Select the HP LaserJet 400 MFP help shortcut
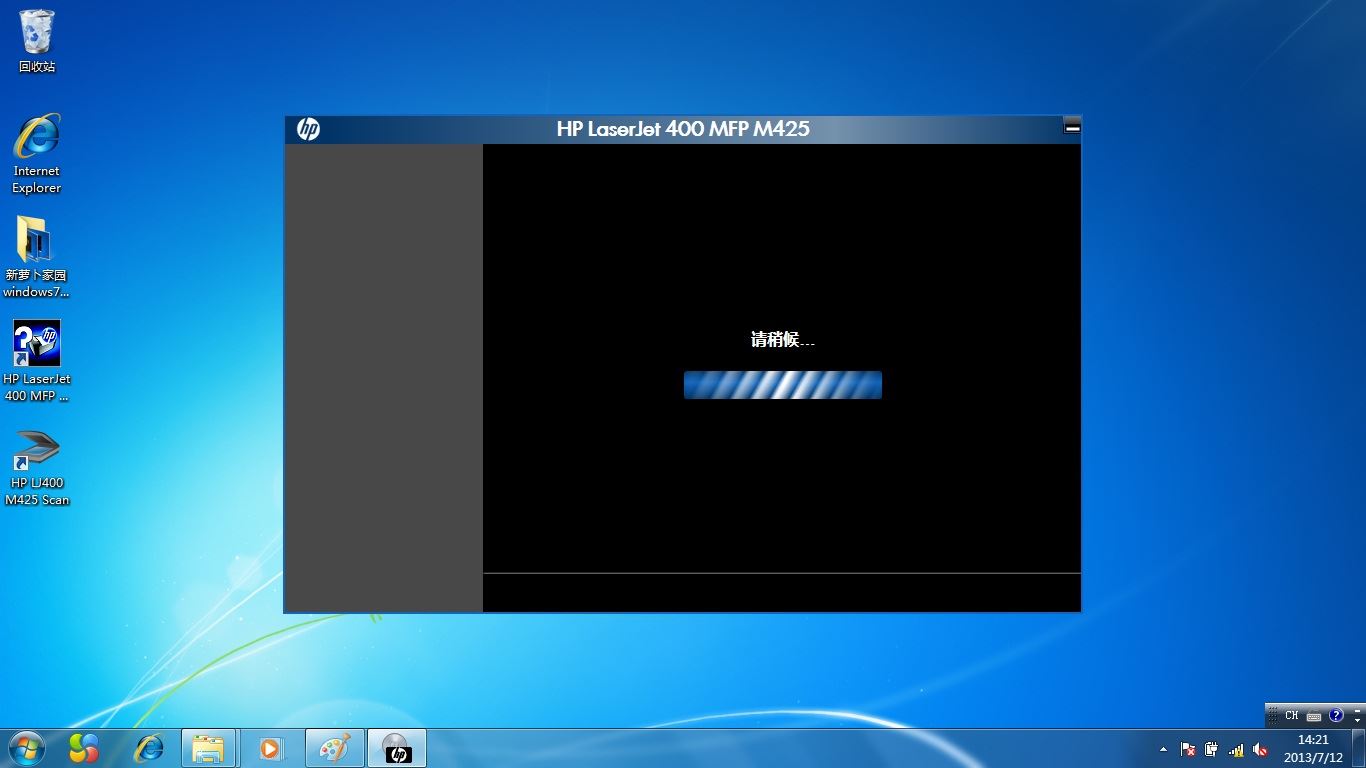The width and height of the screenshot is (1366, 768). coord(37,361)
